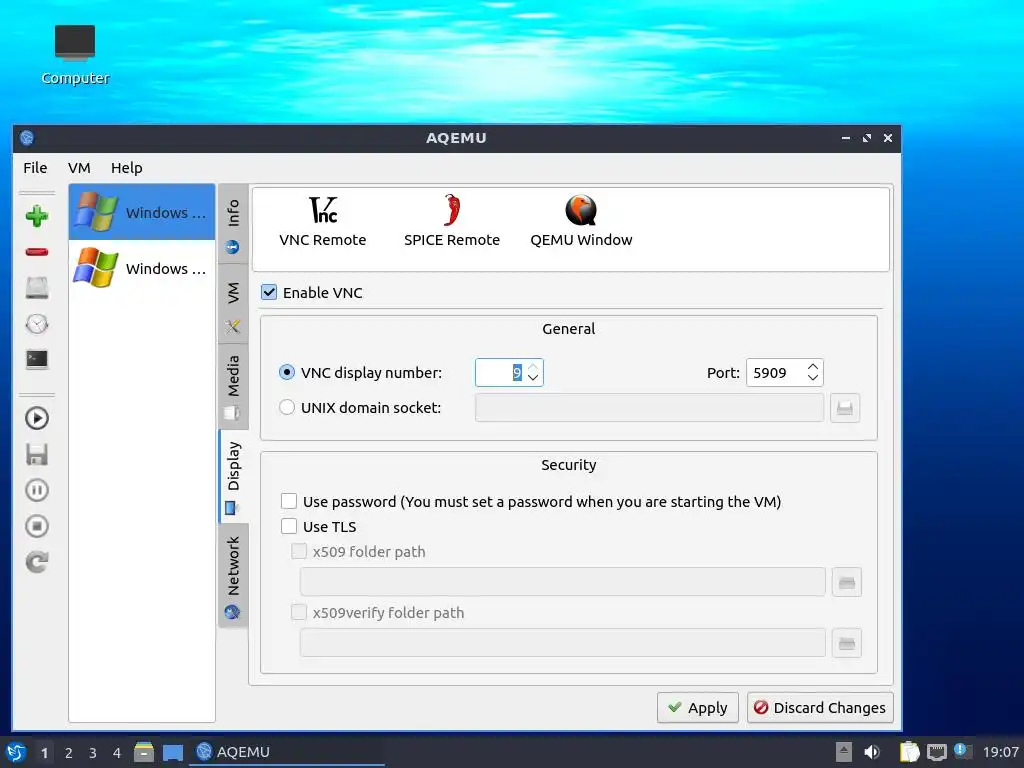Image resolution: width=1024 pixels, height=768 pixels.
Task: Click the UNIX domain socket text field
Action: (x=649, y=408)
